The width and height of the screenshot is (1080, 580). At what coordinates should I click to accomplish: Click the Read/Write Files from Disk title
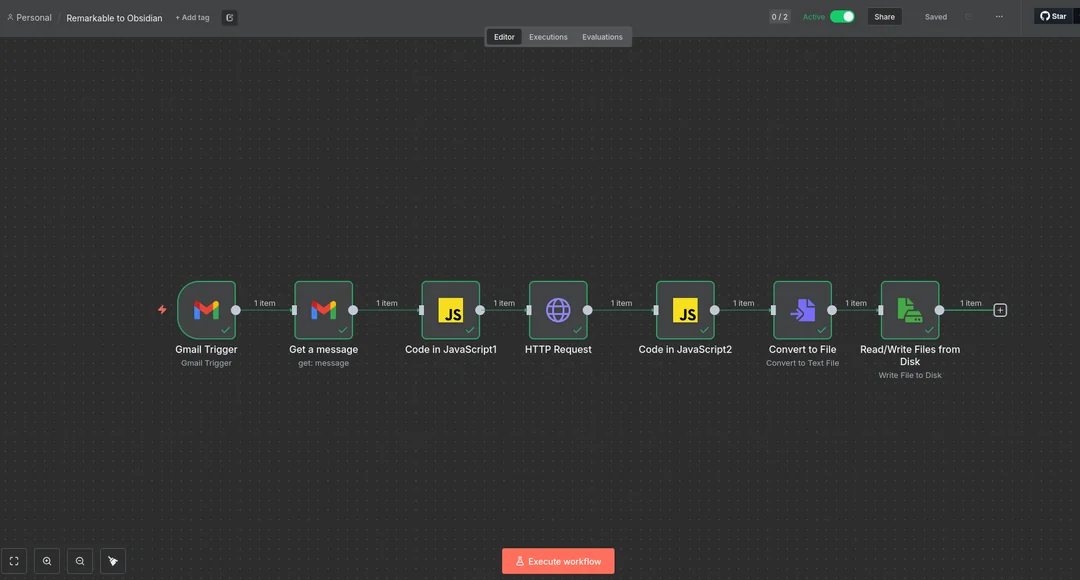[910, 355]
